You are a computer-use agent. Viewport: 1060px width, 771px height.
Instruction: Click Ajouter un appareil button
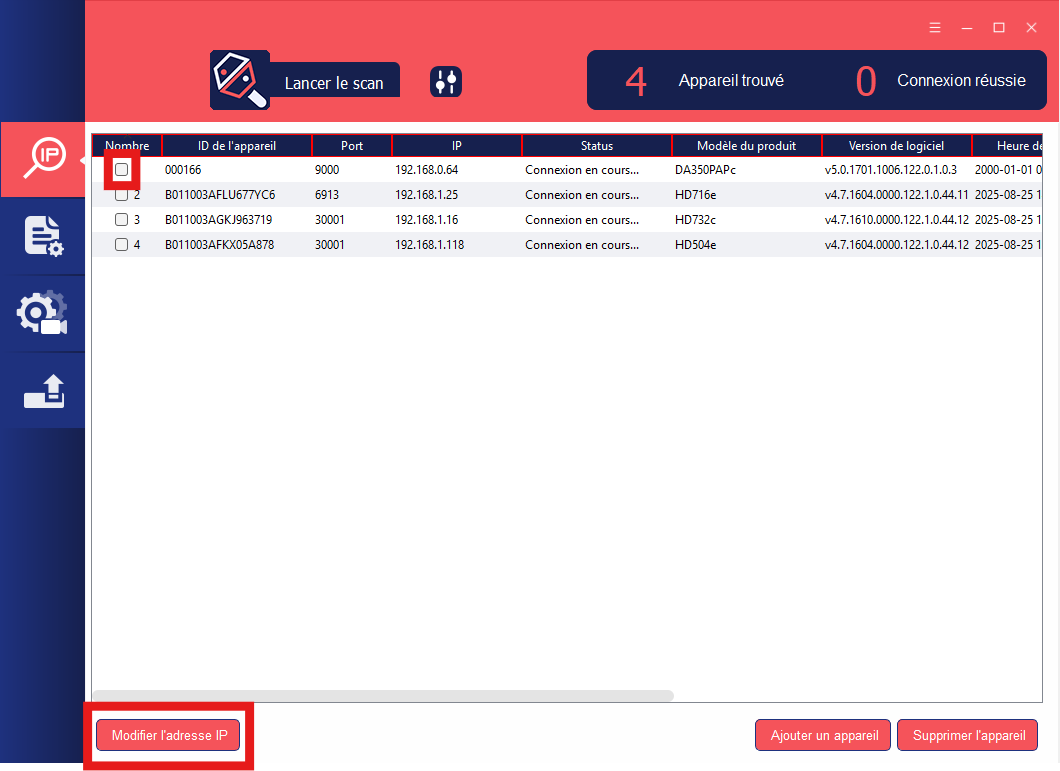[823, 735]
